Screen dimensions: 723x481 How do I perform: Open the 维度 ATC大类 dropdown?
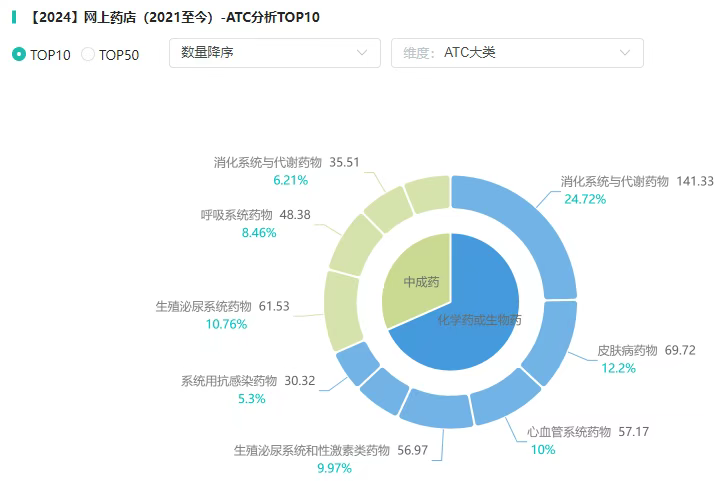coord(516,53)
